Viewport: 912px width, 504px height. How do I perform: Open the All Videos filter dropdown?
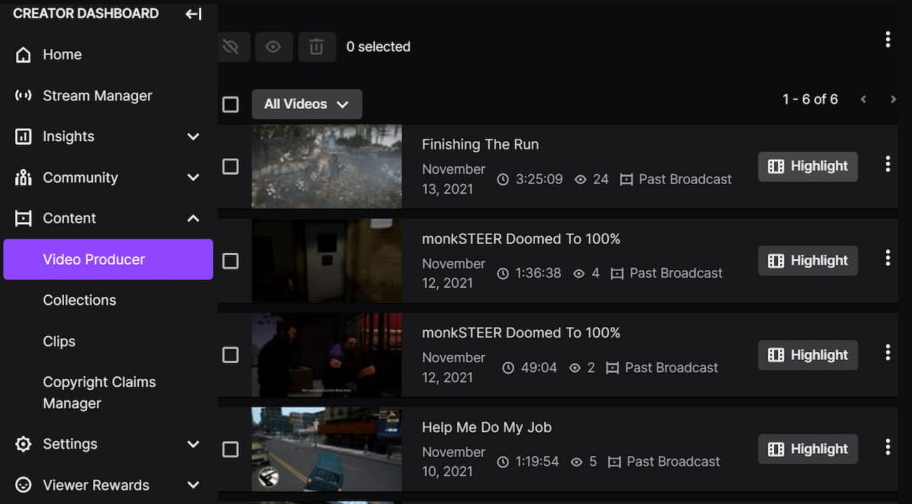click(x=307, y=104)
